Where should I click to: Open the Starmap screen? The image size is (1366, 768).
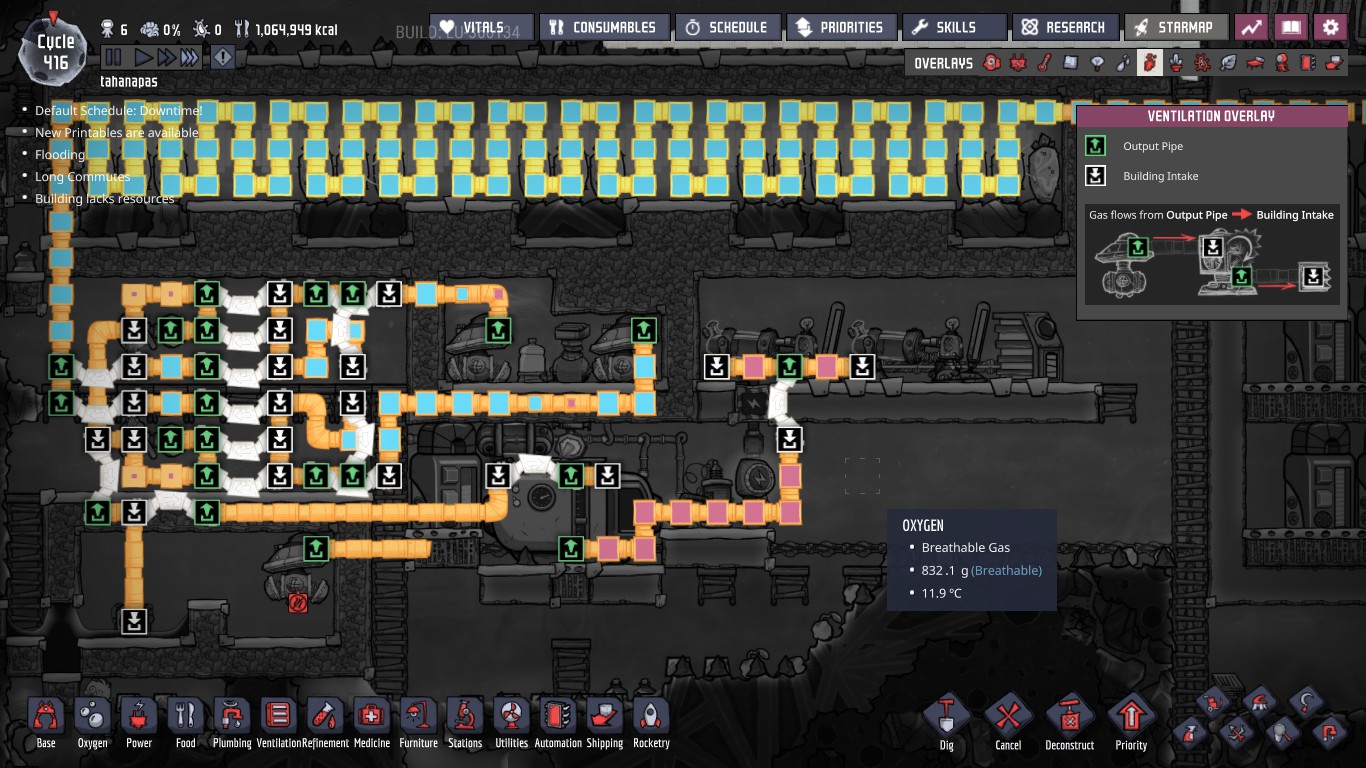pos(1176,27)
